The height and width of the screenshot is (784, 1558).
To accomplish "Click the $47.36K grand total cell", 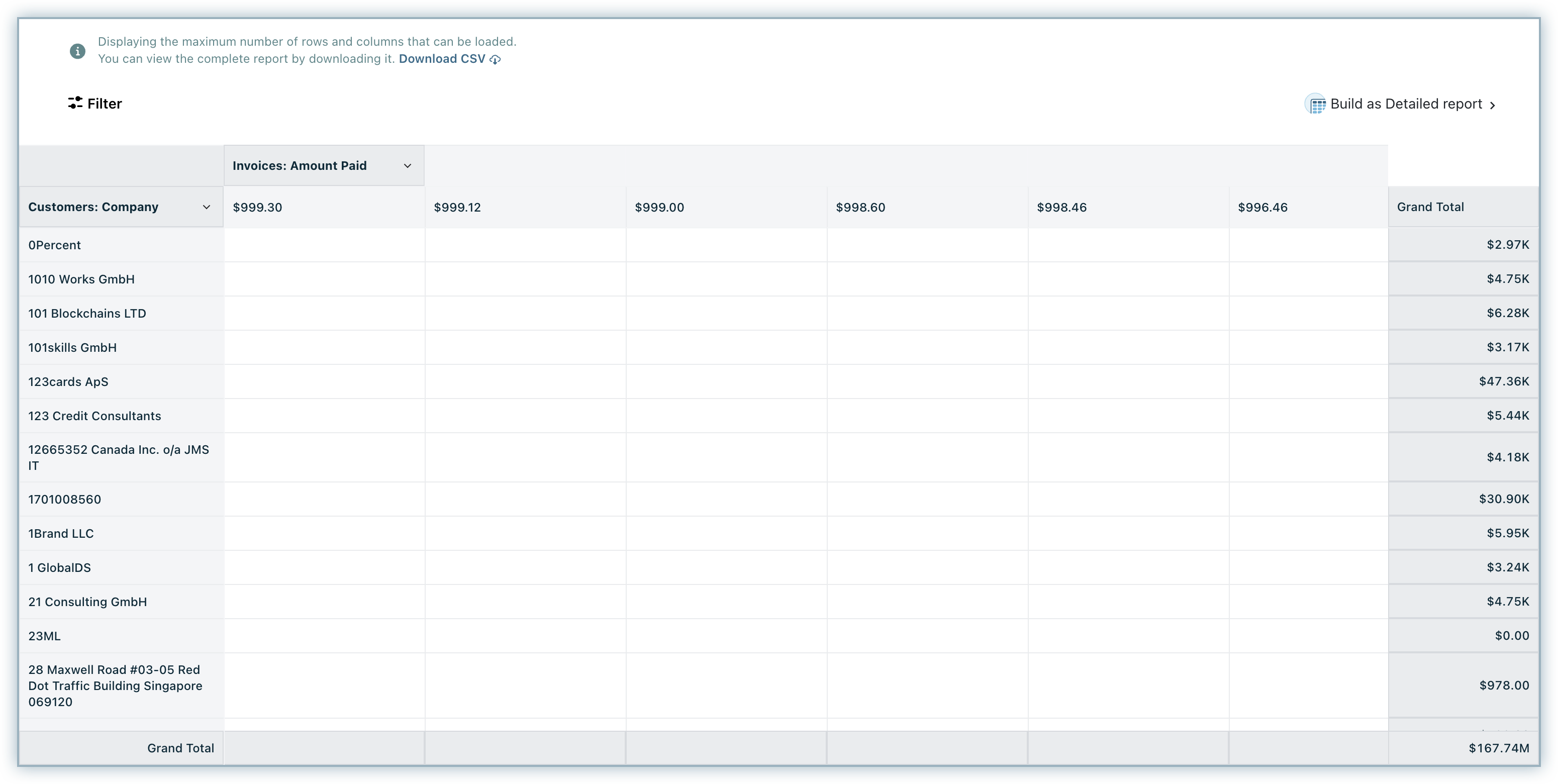I will pos(1504,381).
